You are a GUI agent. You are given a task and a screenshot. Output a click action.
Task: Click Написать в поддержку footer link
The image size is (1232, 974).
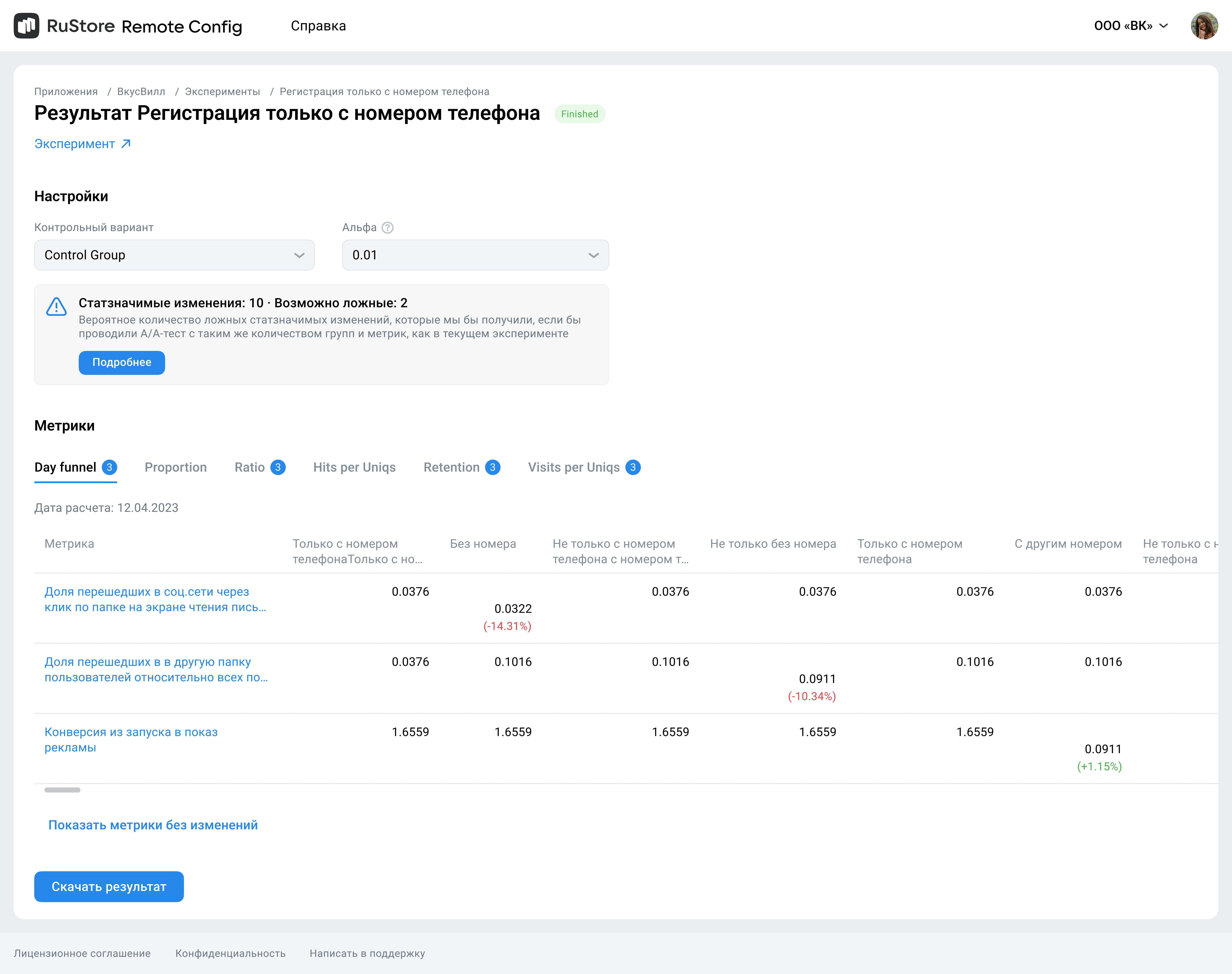(x=367, y=953)
